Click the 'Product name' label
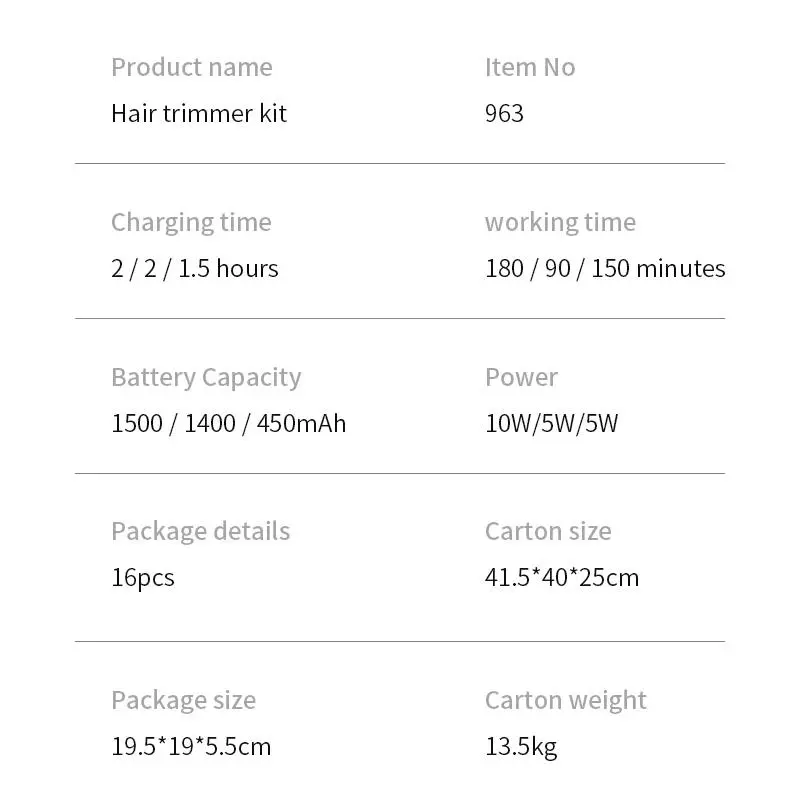 click(x=192, y=67)
